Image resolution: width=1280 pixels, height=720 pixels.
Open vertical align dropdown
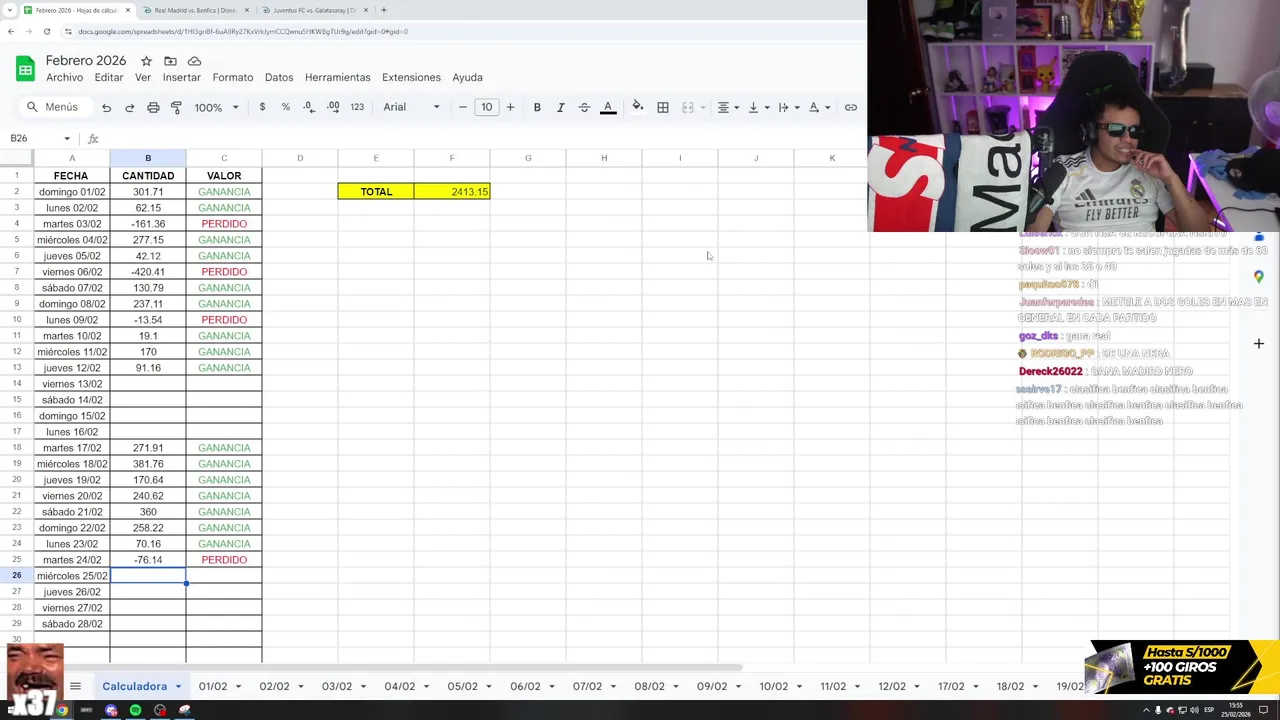click(758, 107)
